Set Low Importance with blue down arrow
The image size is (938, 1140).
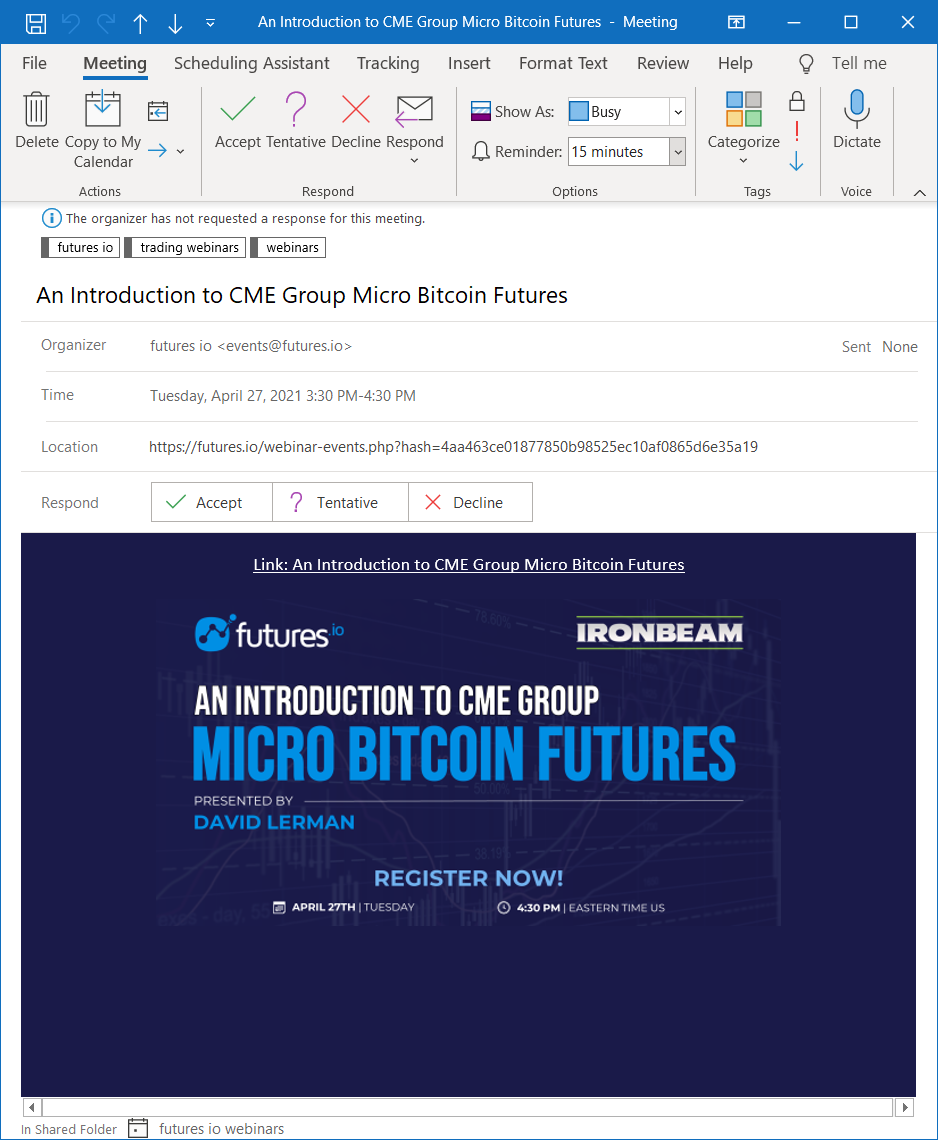click(x=797, y=161)
